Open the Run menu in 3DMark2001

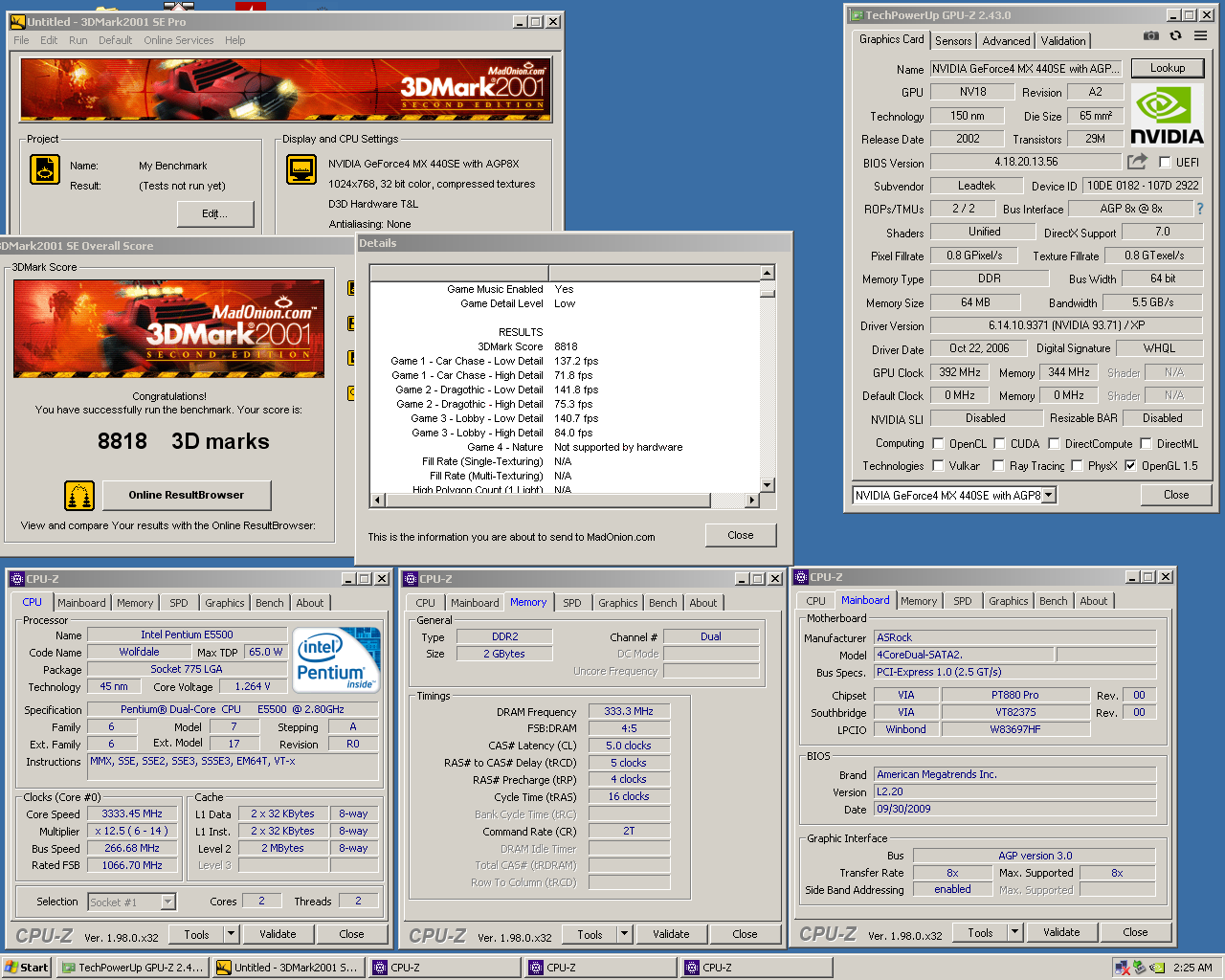[78, 40]
